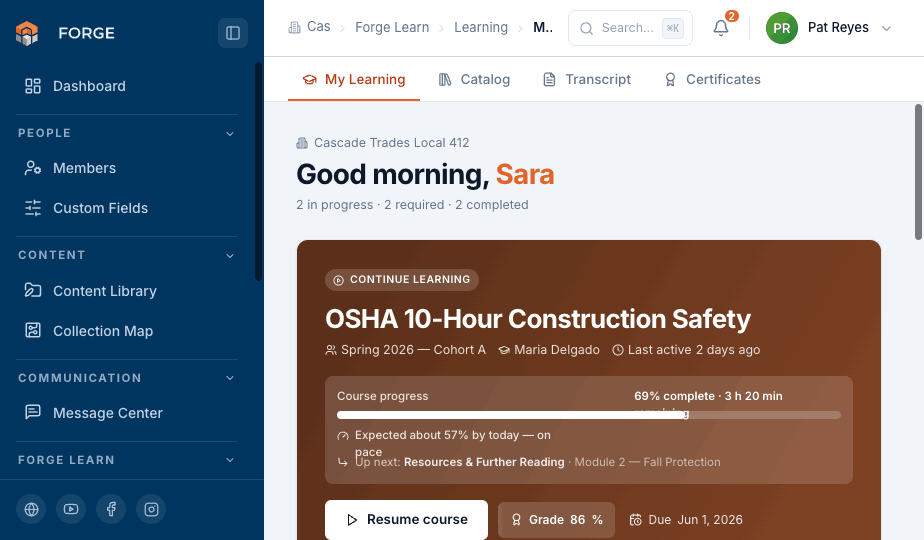Click the Maria Delgado instructor name
The image size is (924, 540).
coord(557,350)
